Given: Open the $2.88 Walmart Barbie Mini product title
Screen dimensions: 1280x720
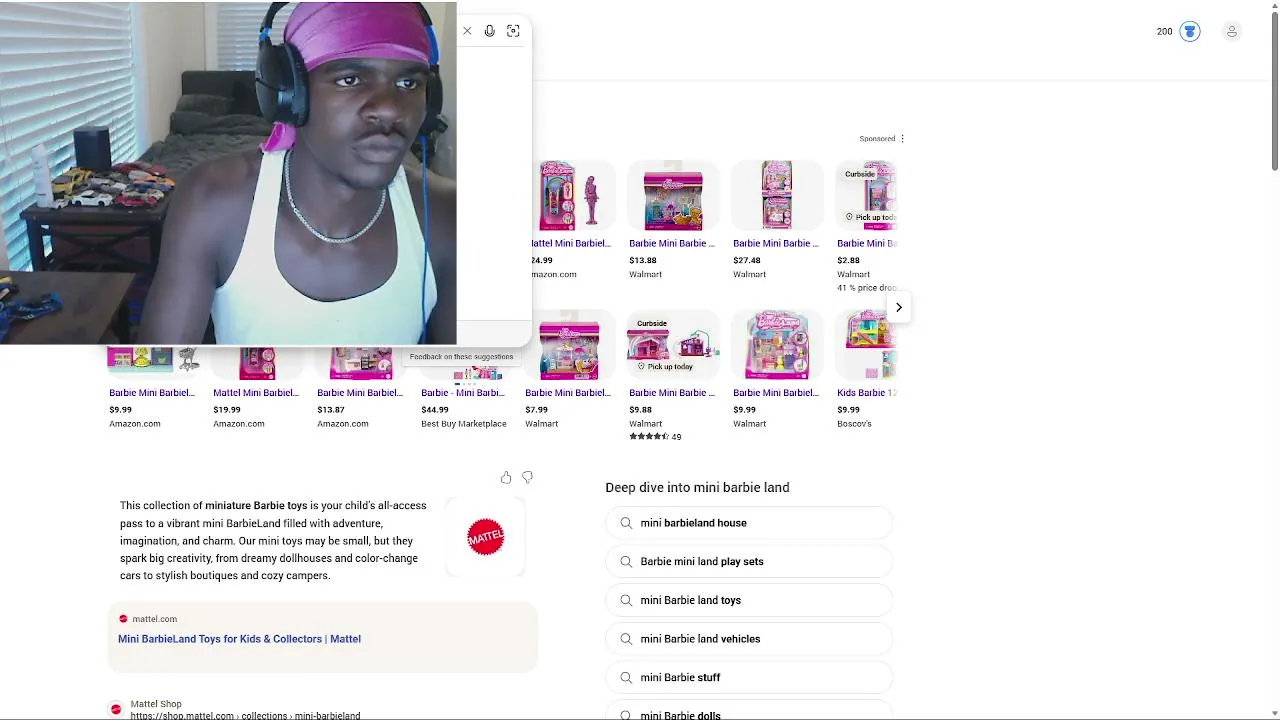Looking at the screenshot, I should [867, 243].
